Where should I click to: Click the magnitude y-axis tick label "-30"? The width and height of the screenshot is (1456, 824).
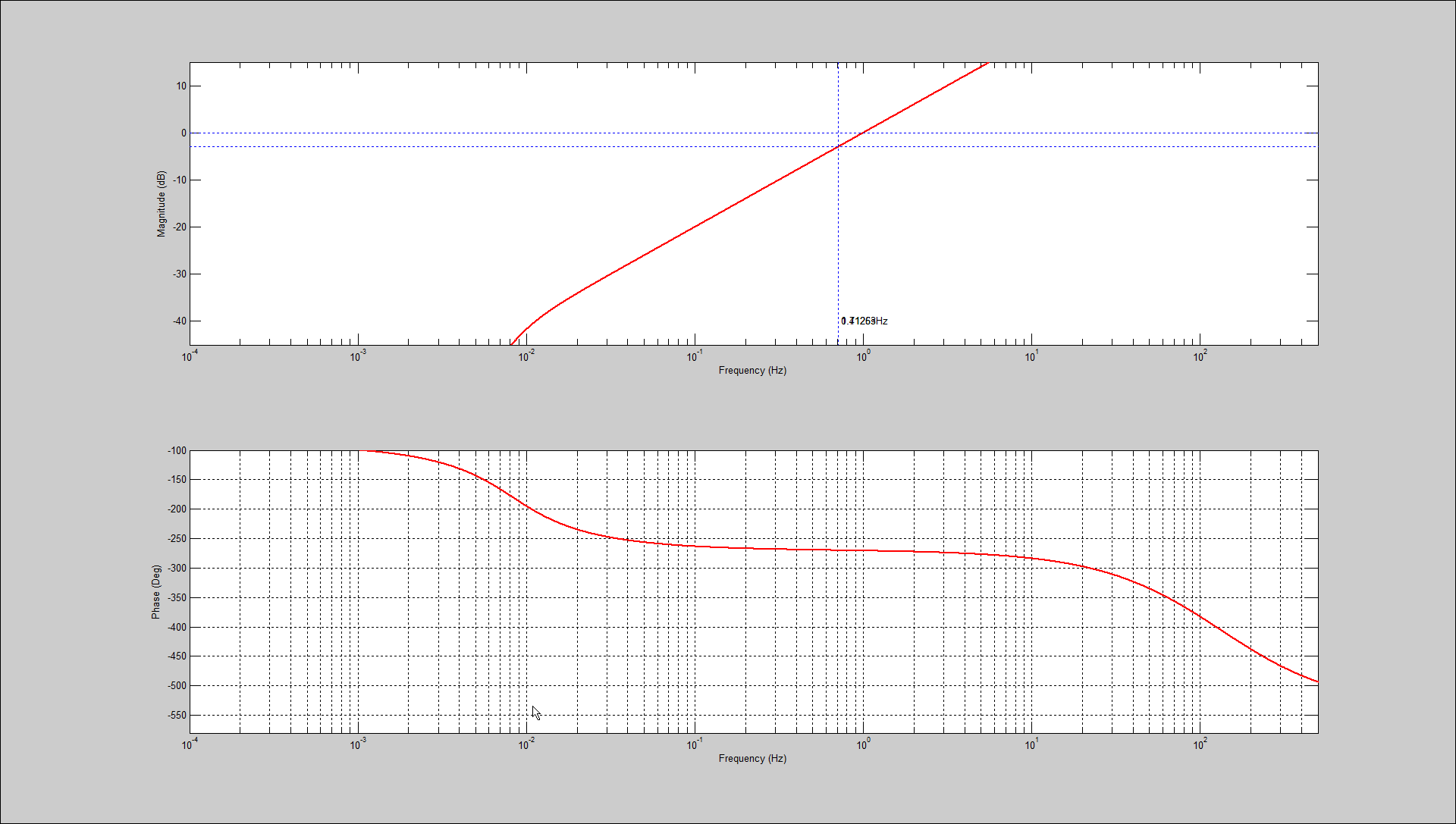tap(180, 274)
